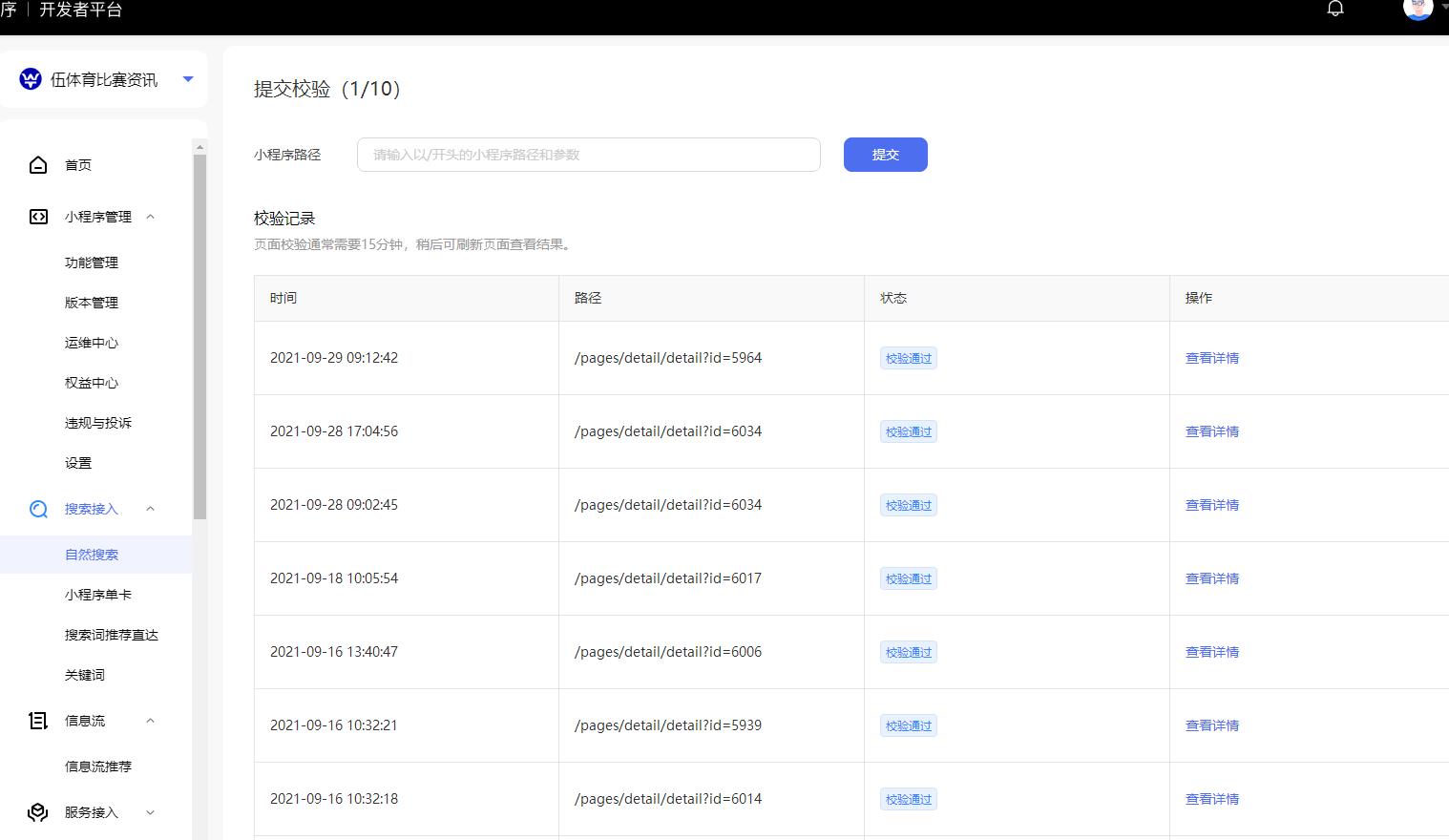Collapse the 搜索接入 menu chevron
Screen dimensions: 1449x840
[x=150, y=509]
